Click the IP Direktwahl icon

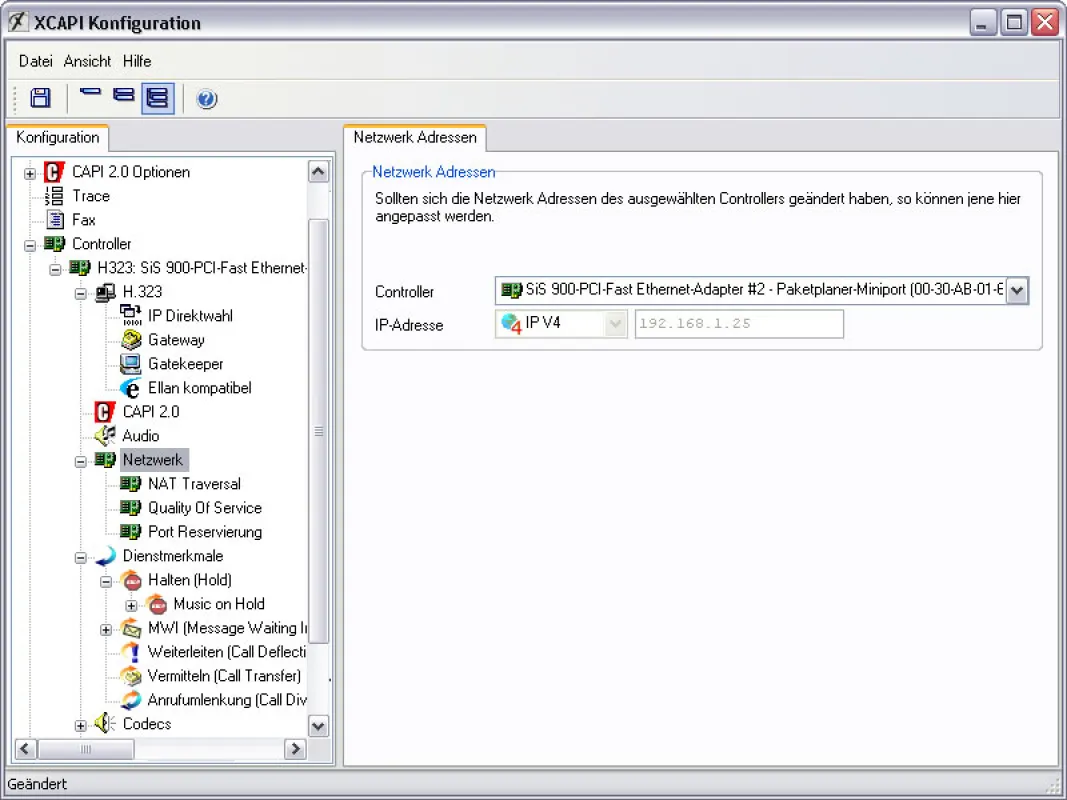131,315
